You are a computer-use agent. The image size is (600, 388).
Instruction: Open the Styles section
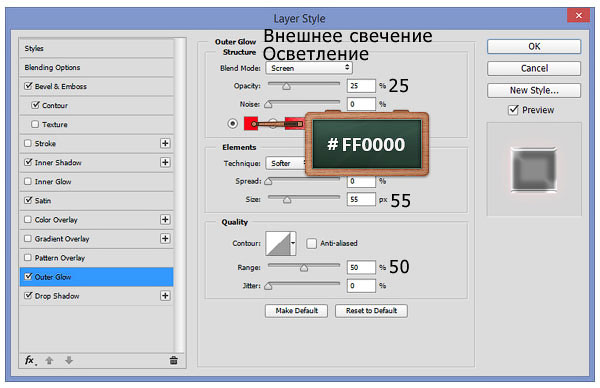[x=96, y=49]
